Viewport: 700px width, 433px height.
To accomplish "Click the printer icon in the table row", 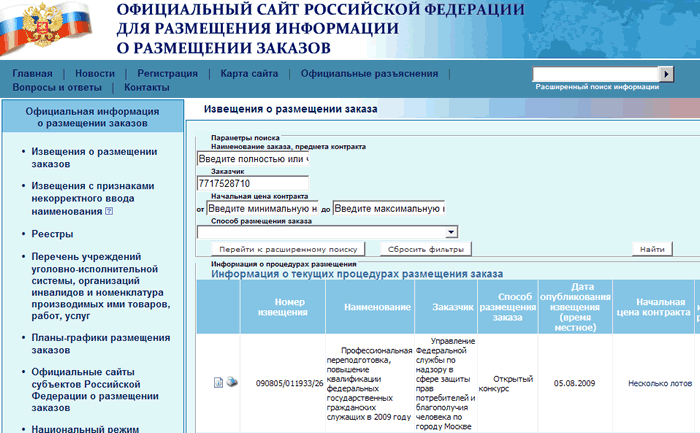I will [232, 382].
